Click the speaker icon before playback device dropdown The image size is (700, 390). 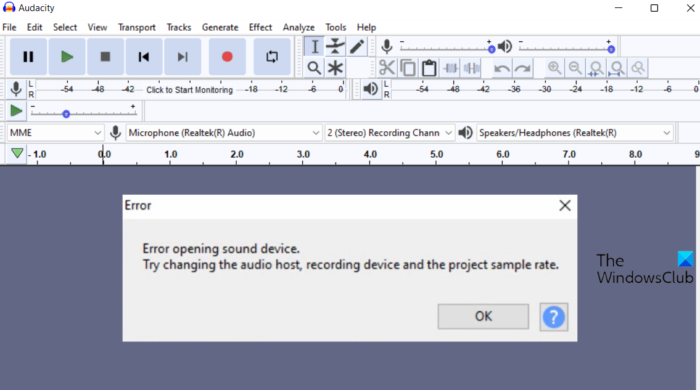[x=465, y=133]
